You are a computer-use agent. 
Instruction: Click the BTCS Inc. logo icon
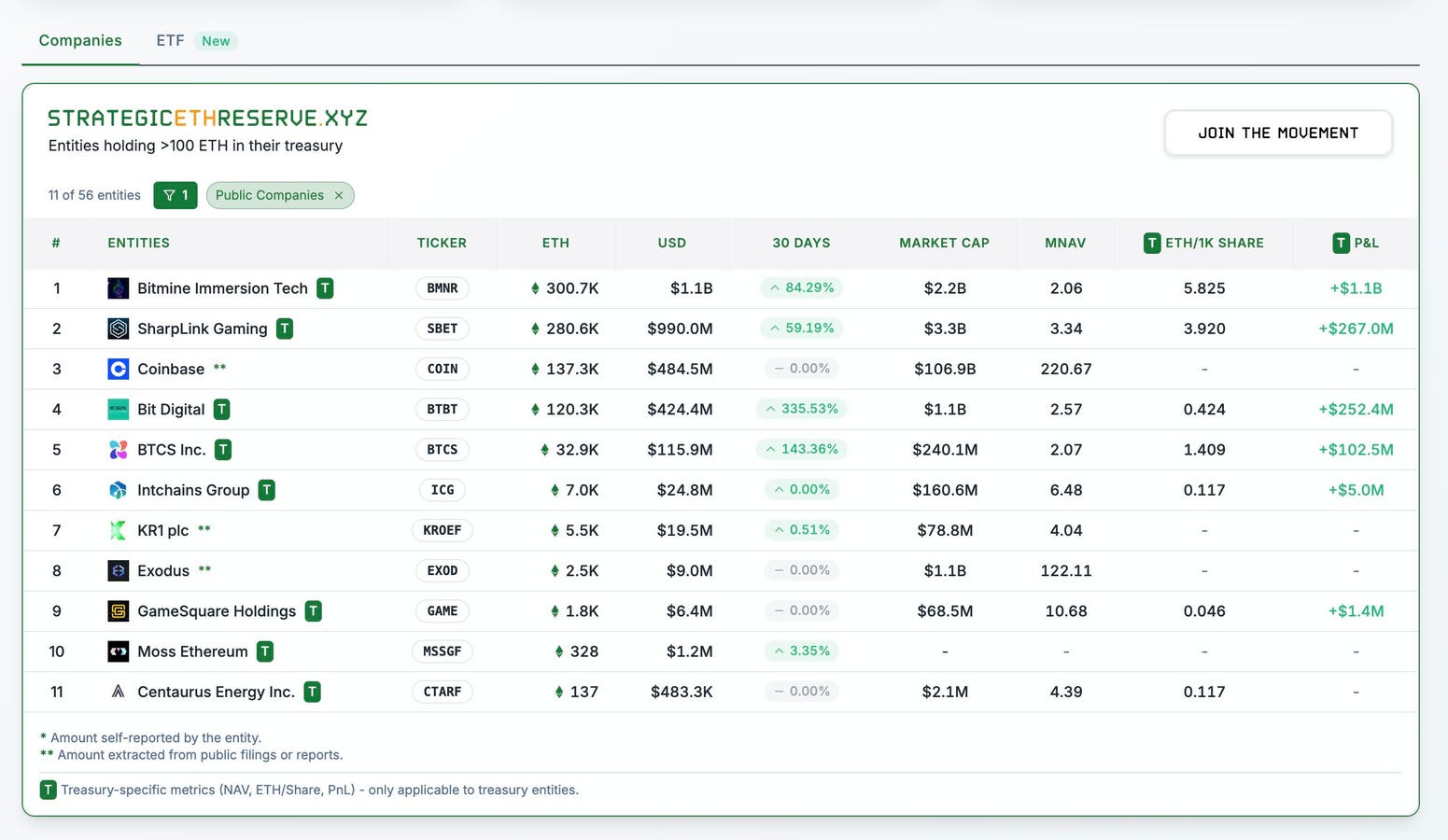pos(118,450)
